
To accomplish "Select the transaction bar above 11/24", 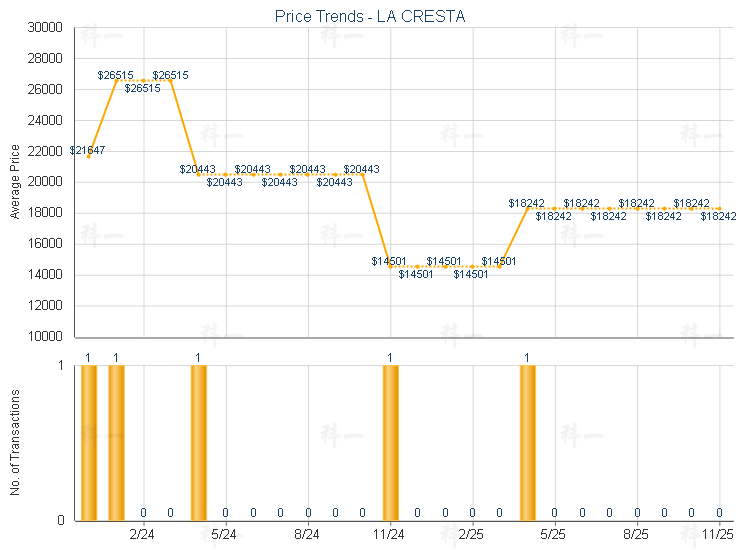I will 390,442.
